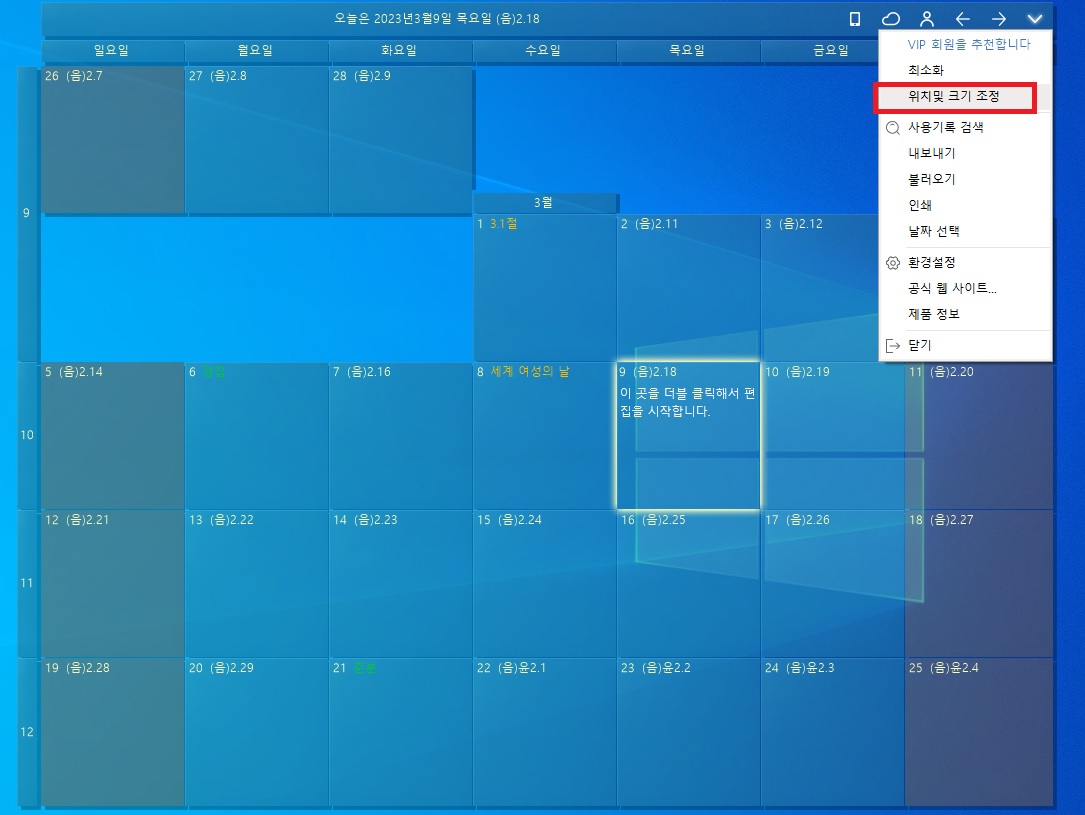Select the March 13 day cell

coord(257,584)
